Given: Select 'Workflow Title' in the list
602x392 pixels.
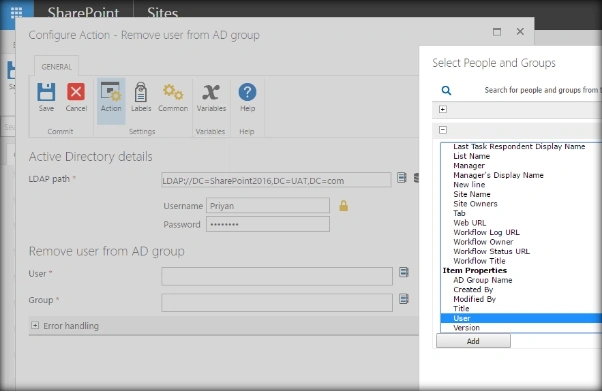Looking at the screenshot, I should [479, 261].
